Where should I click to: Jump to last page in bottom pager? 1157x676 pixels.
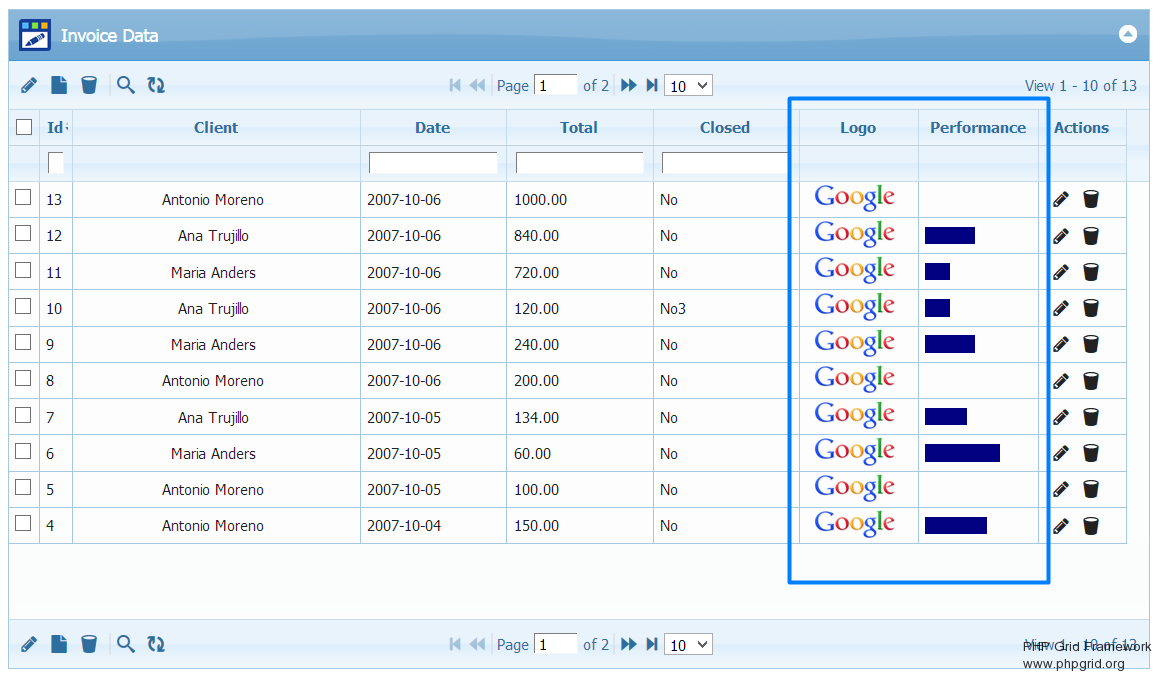pyautogui.click(x=652, y=644)
